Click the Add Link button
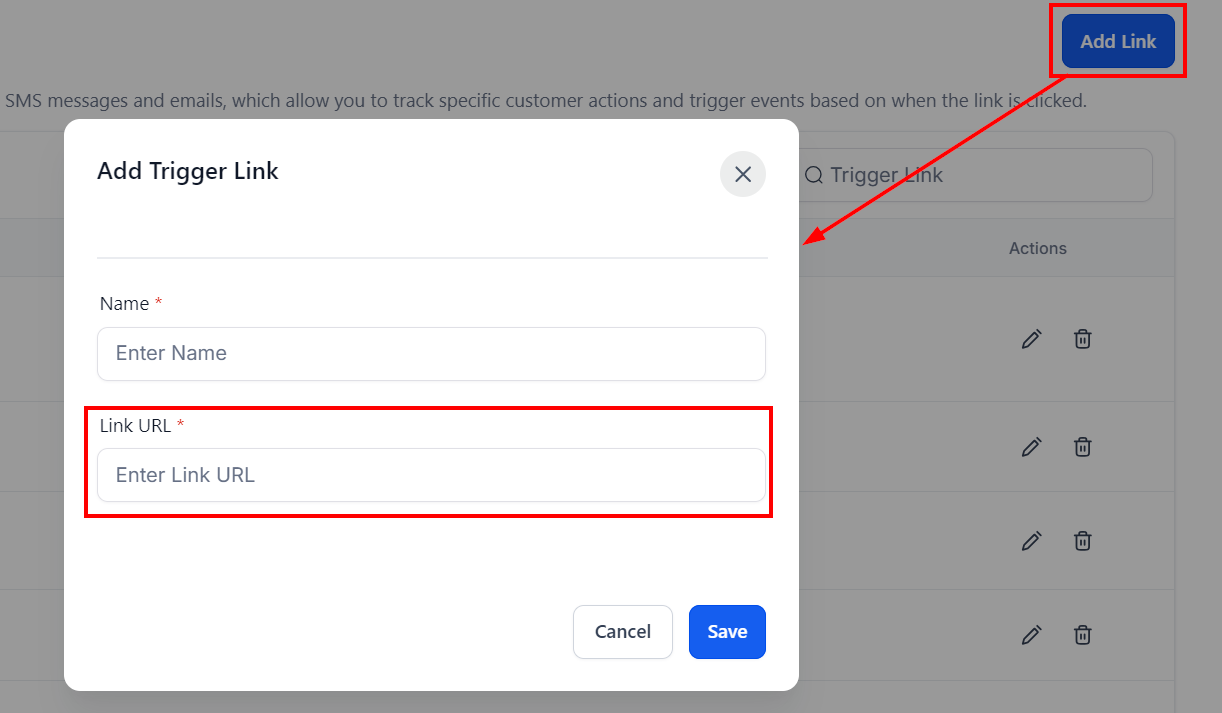1222x713 pixels. click(1118, 41)
